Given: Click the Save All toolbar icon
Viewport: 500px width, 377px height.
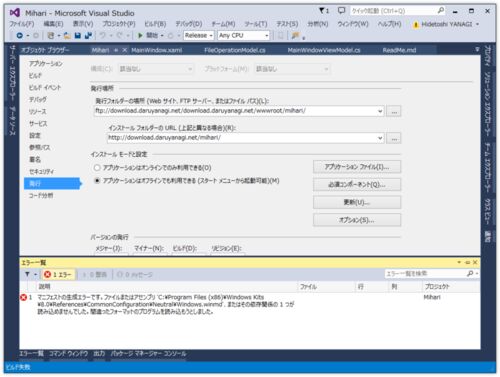Looking at the screenshot, I should coord(88,35).
